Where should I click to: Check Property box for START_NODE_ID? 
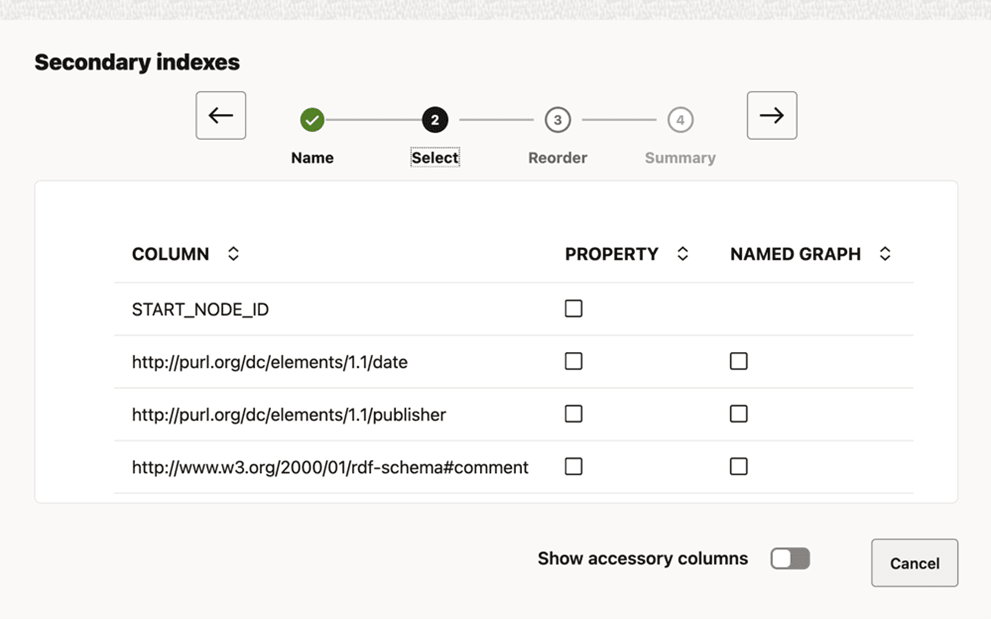tap(573, 309)
